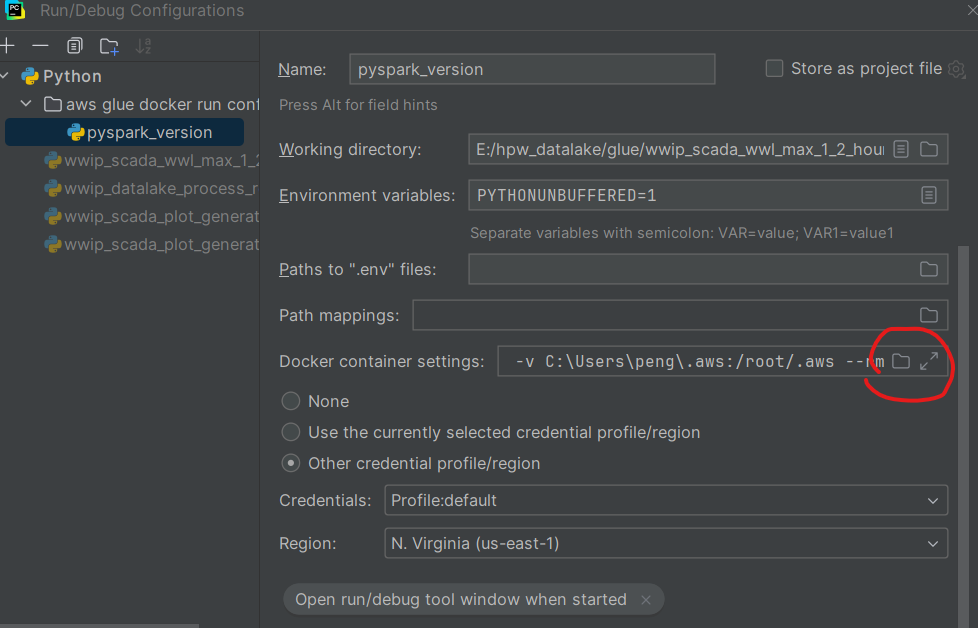Open the Credentials profile dropdown

click(933, 500)
